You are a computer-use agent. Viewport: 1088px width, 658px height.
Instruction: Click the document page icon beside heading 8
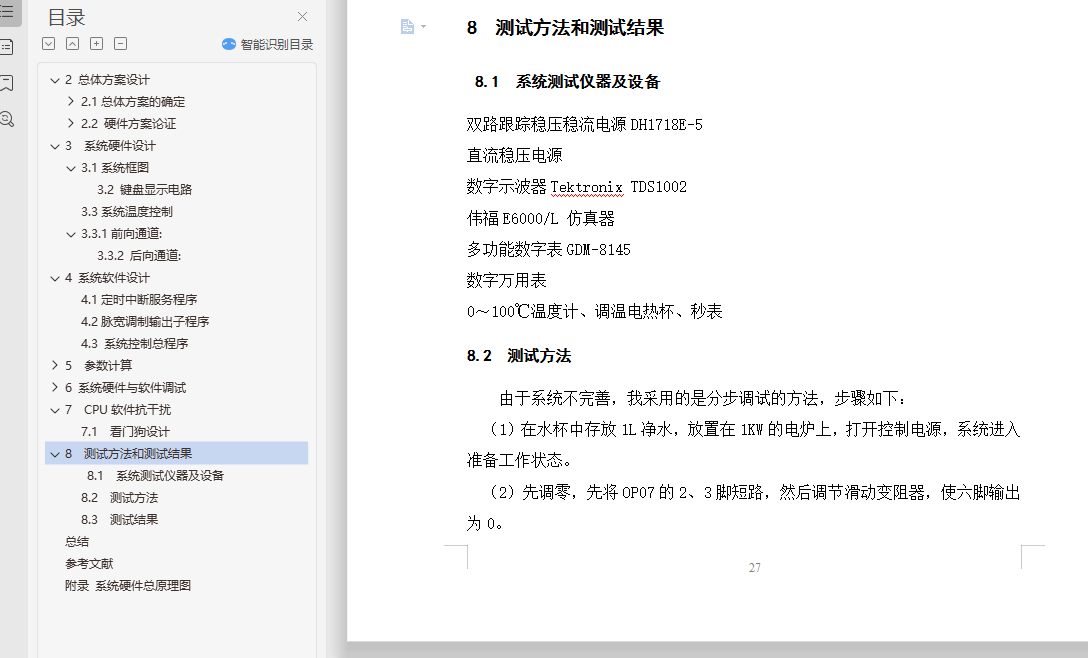click(407, 26)
